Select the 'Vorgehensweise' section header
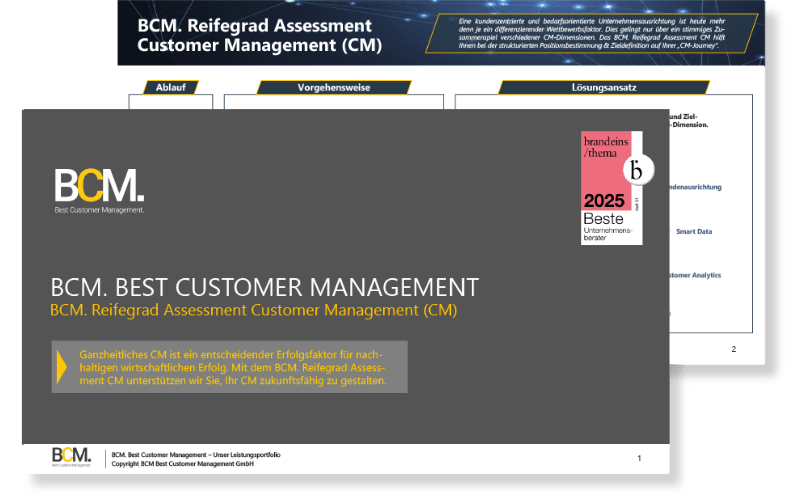The width and height of the screenshot is (800, 500). tap(333, 88)
